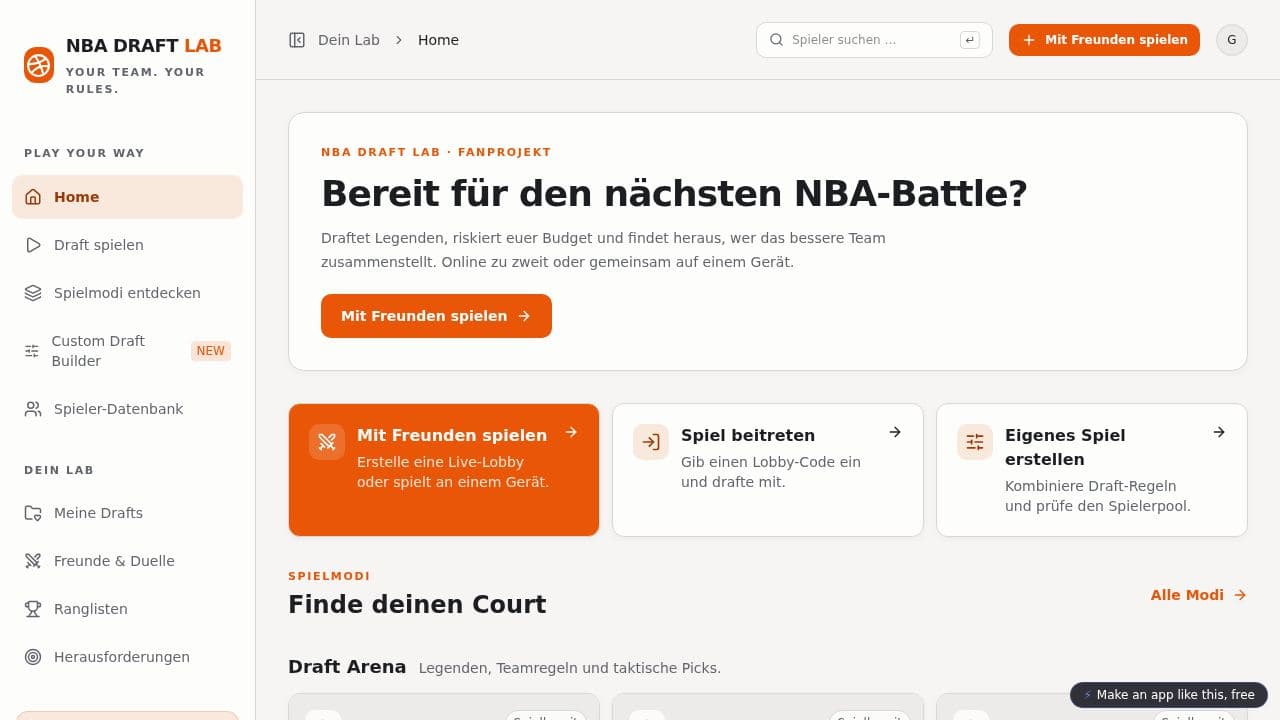Viewport: 1280px width, 720px height.
Task: Click the Spieler-Datenbank people icon
Action: coord(33,409)
